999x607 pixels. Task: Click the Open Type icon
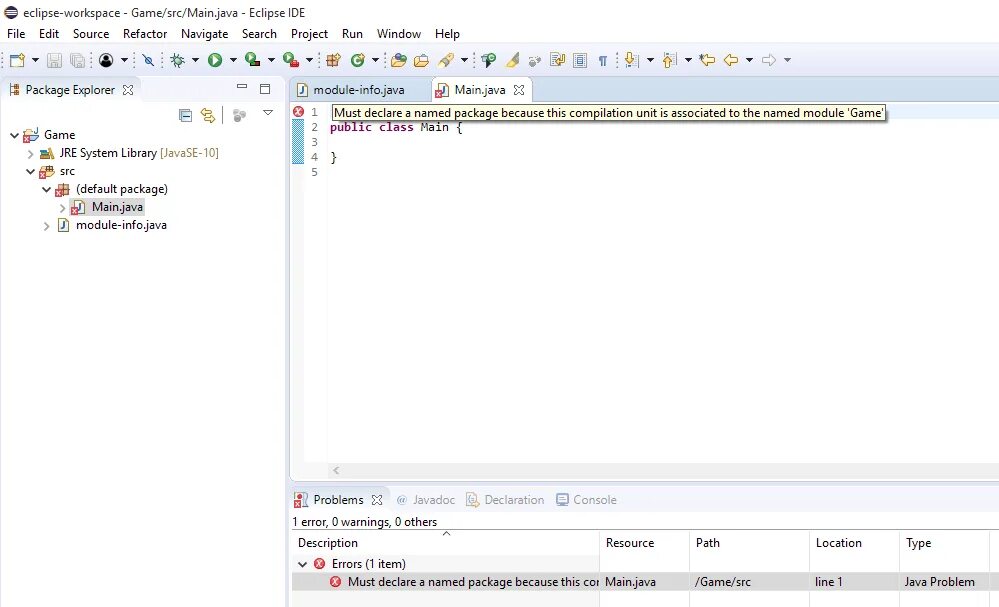[x=399, y=60]
